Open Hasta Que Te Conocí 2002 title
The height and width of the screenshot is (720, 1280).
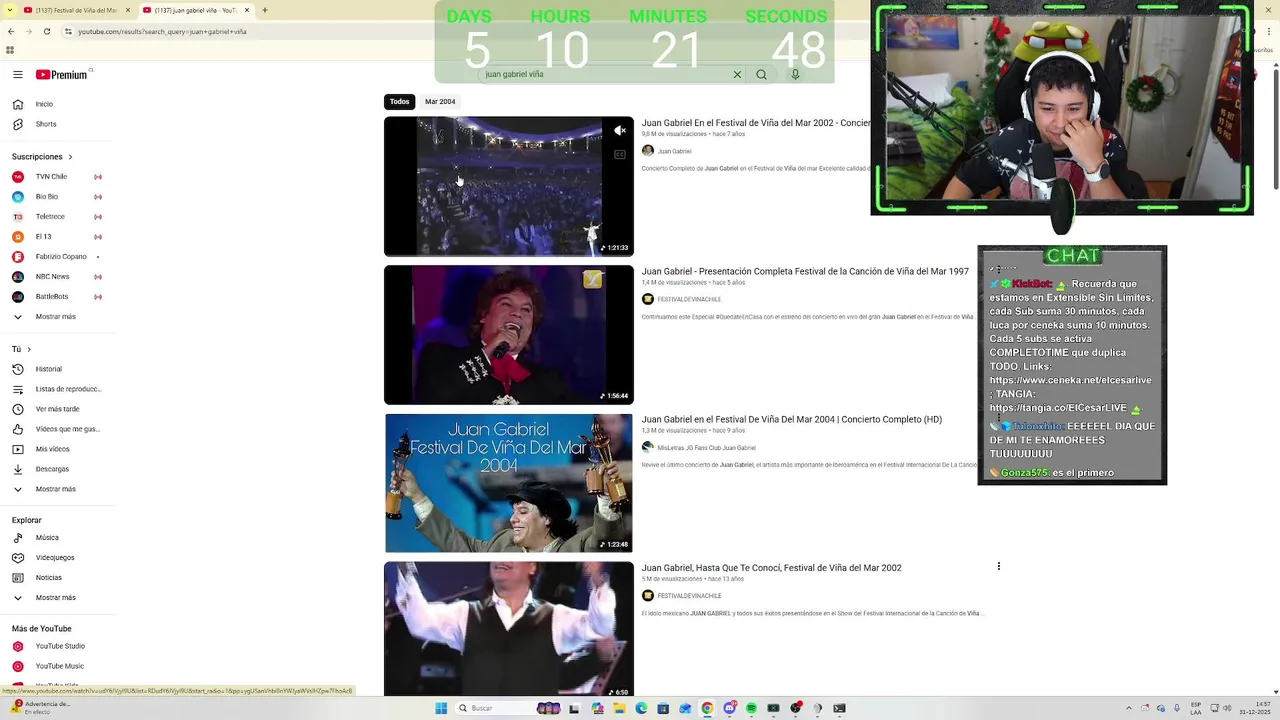pyautogui.click(x=771, y=568)
